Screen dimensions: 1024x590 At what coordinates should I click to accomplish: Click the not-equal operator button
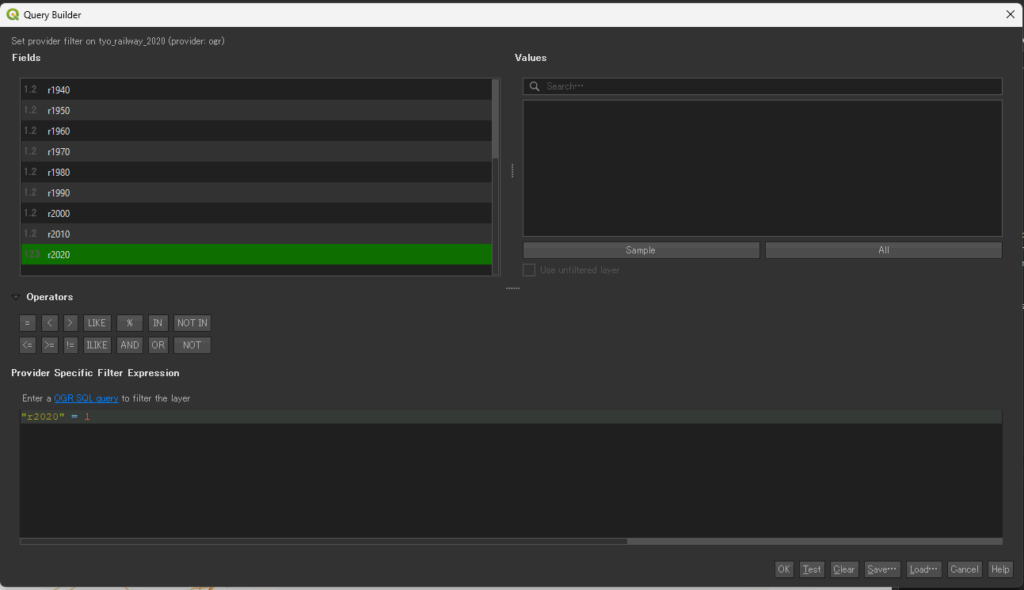pos(70,345)
